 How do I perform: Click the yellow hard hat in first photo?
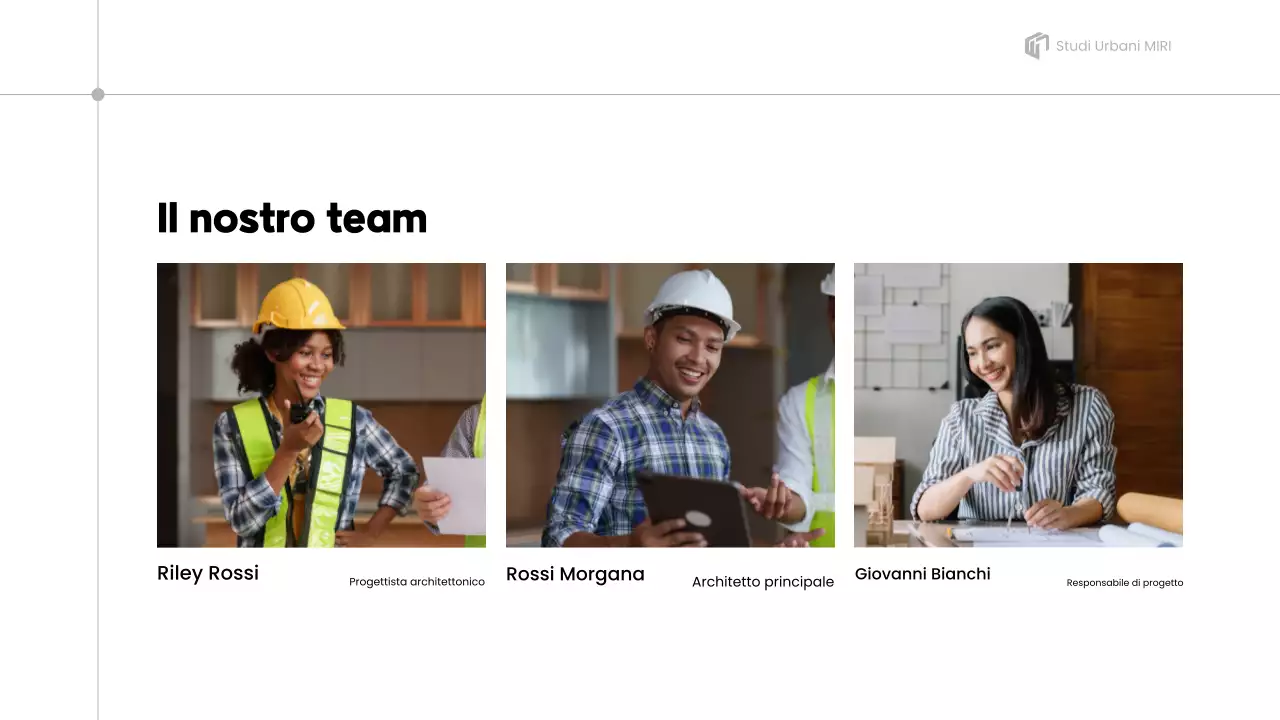(297, 306)
